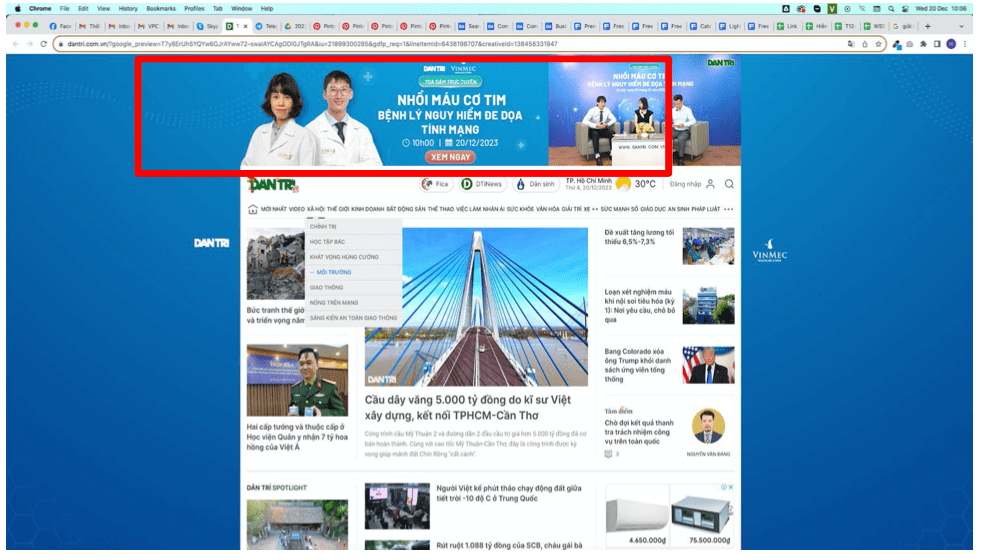Open the PHÁP LUẬT navigation section
Screen dimensions: 982x560
click(706, 209)
